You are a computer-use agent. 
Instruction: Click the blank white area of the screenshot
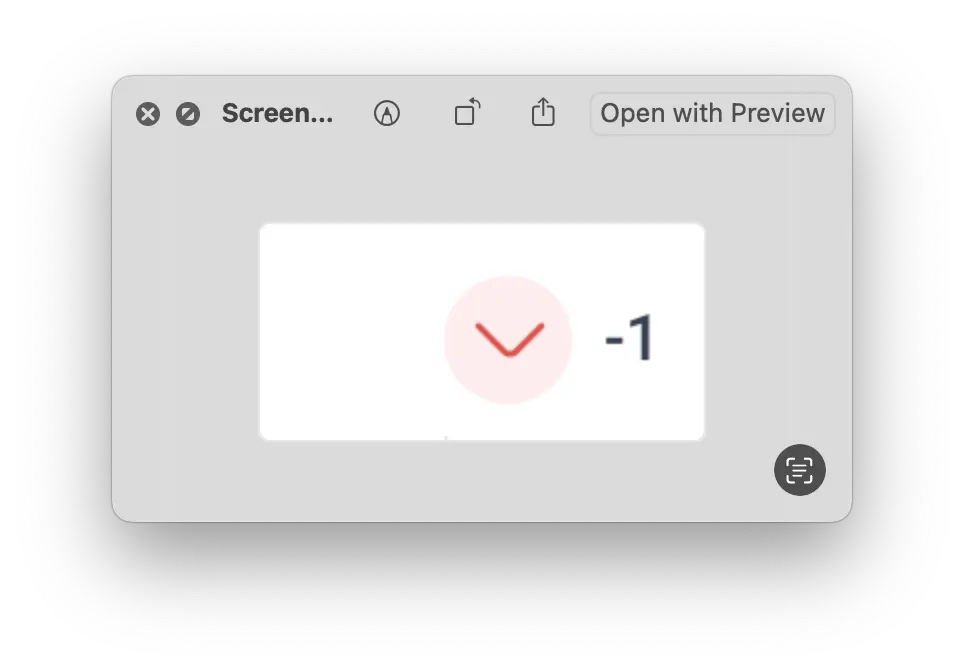click(x=350, y=332)
